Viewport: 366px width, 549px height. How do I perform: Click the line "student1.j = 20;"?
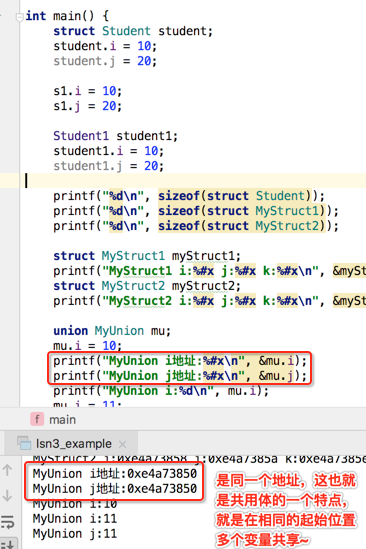coord(108,166)
